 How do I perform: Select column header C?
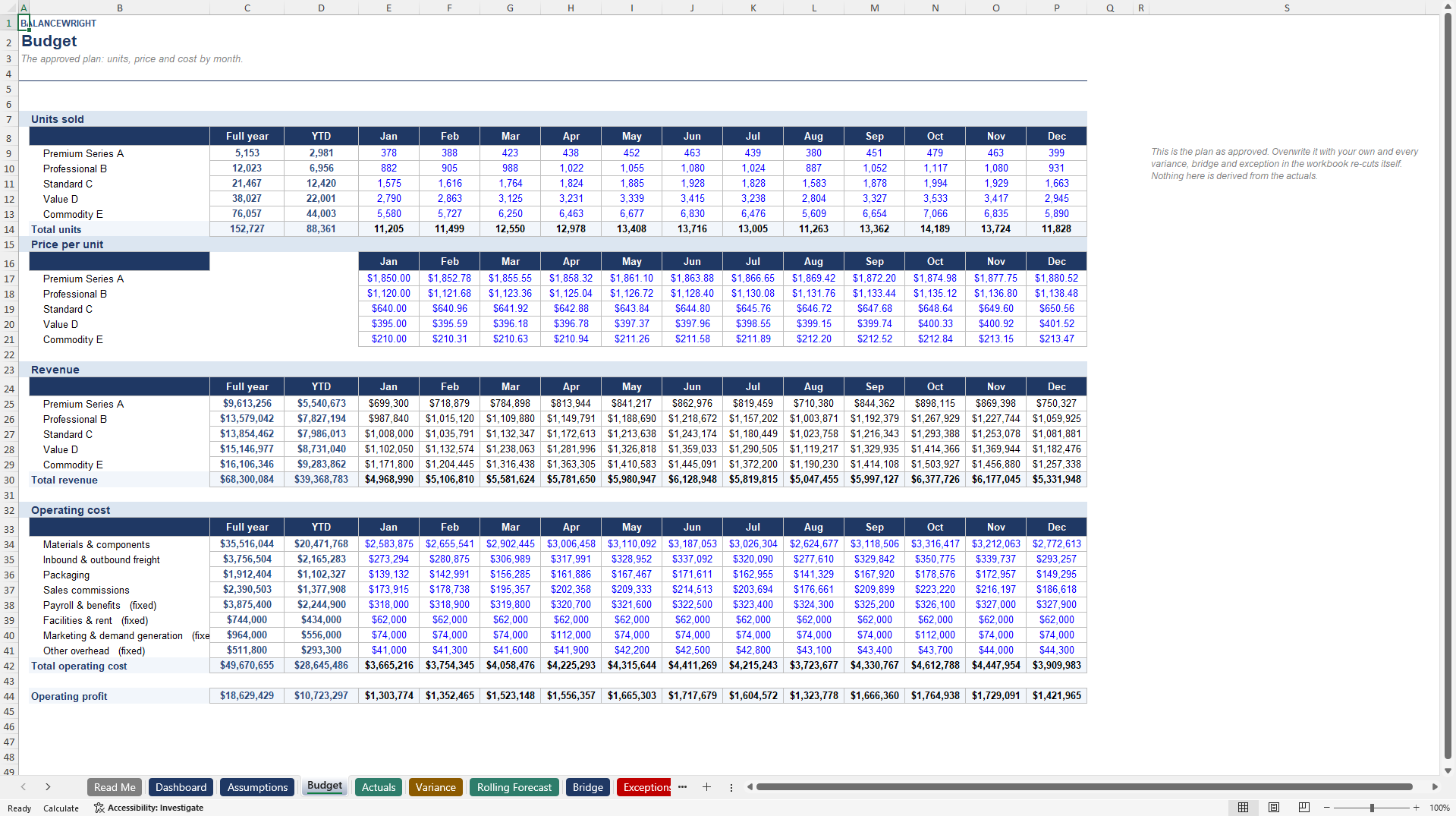point(247,8)
